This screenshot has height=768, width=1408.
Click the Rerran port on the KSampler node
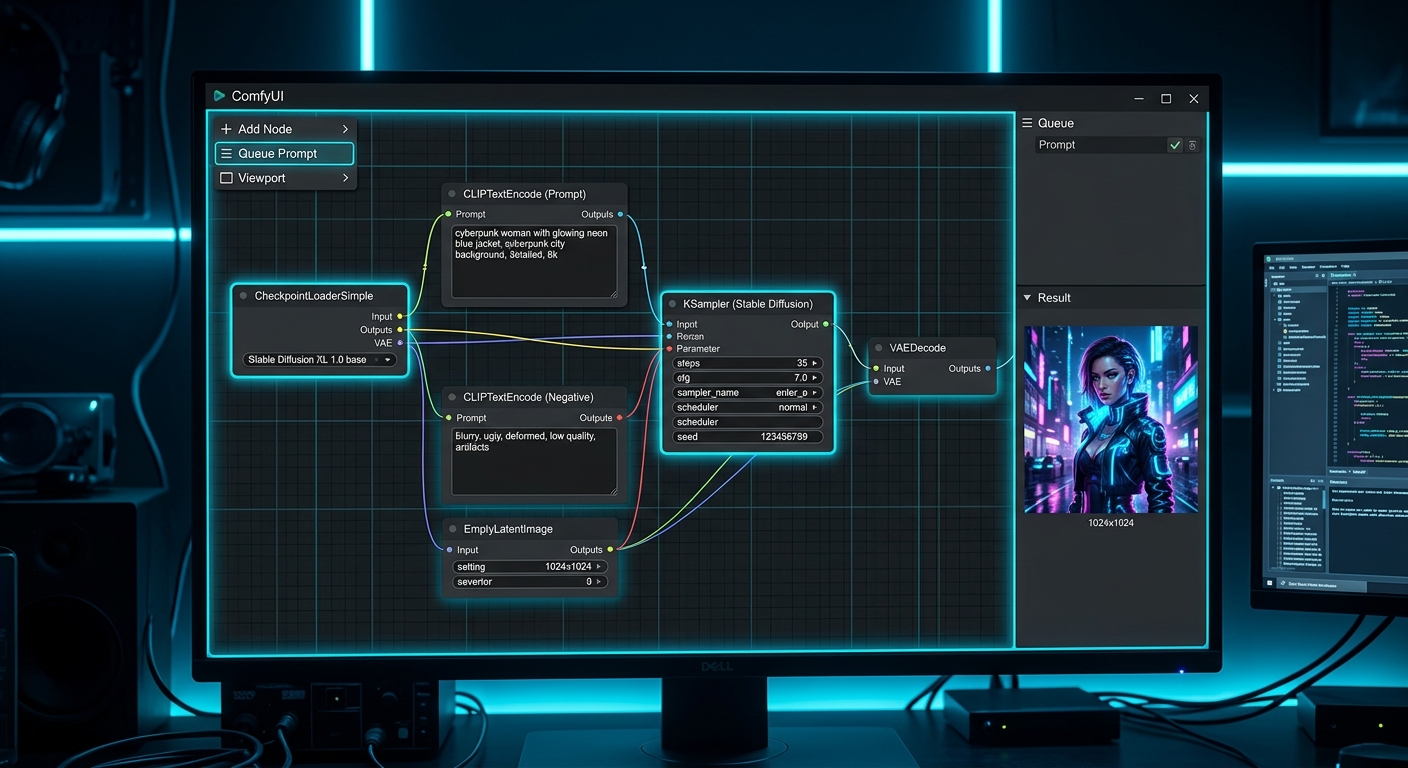pos(669,337)
